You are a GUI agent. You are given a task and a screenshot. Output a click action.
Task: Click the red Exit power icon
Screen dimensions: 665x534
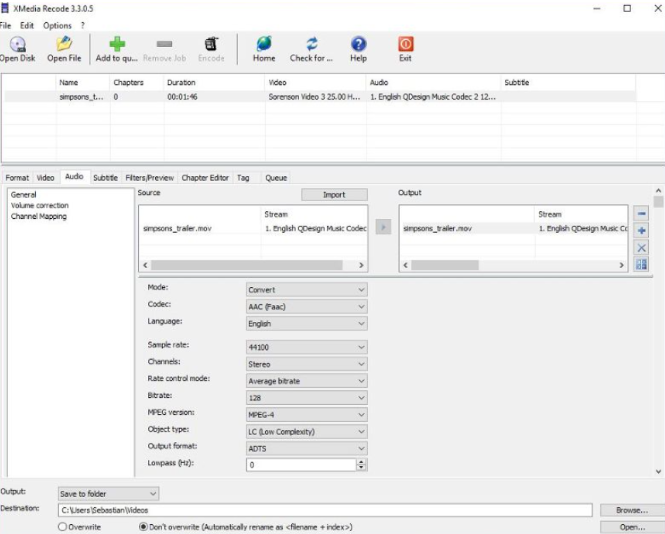coord(405,45)
